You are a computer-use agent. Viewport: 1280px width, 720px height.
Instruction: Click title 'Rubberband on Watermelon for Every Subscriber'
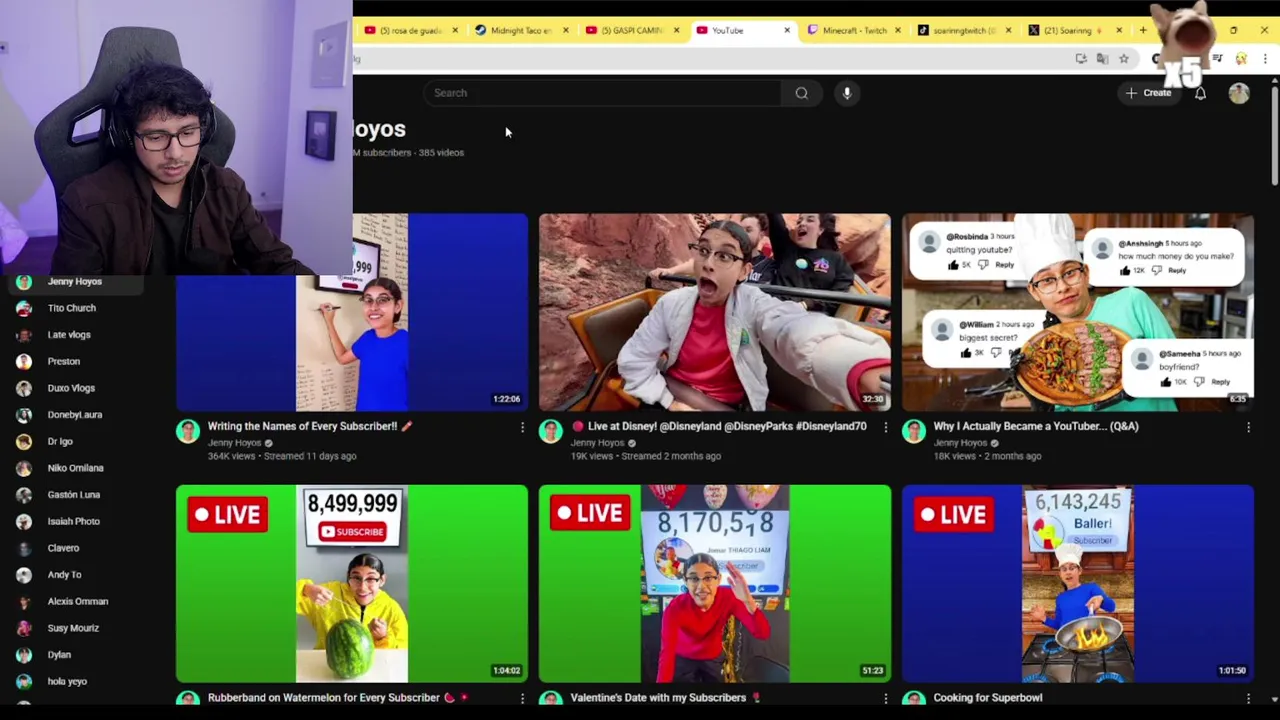(338, 698)
